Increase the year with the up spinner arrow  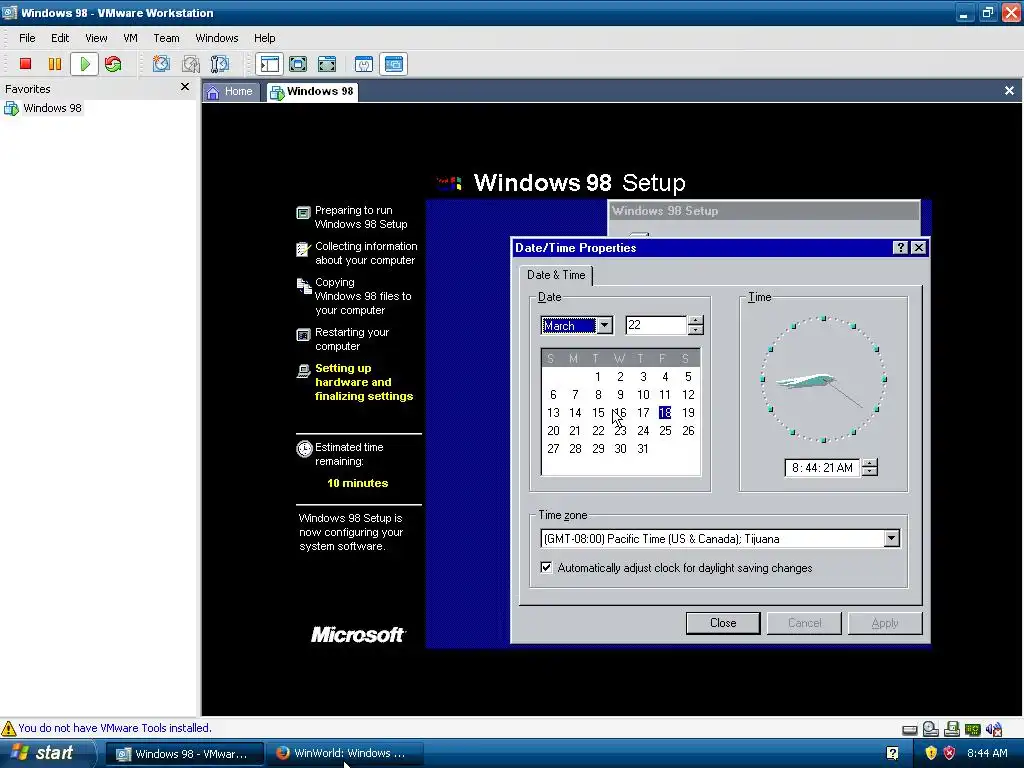pyautogui.click(x=696, y=321)
